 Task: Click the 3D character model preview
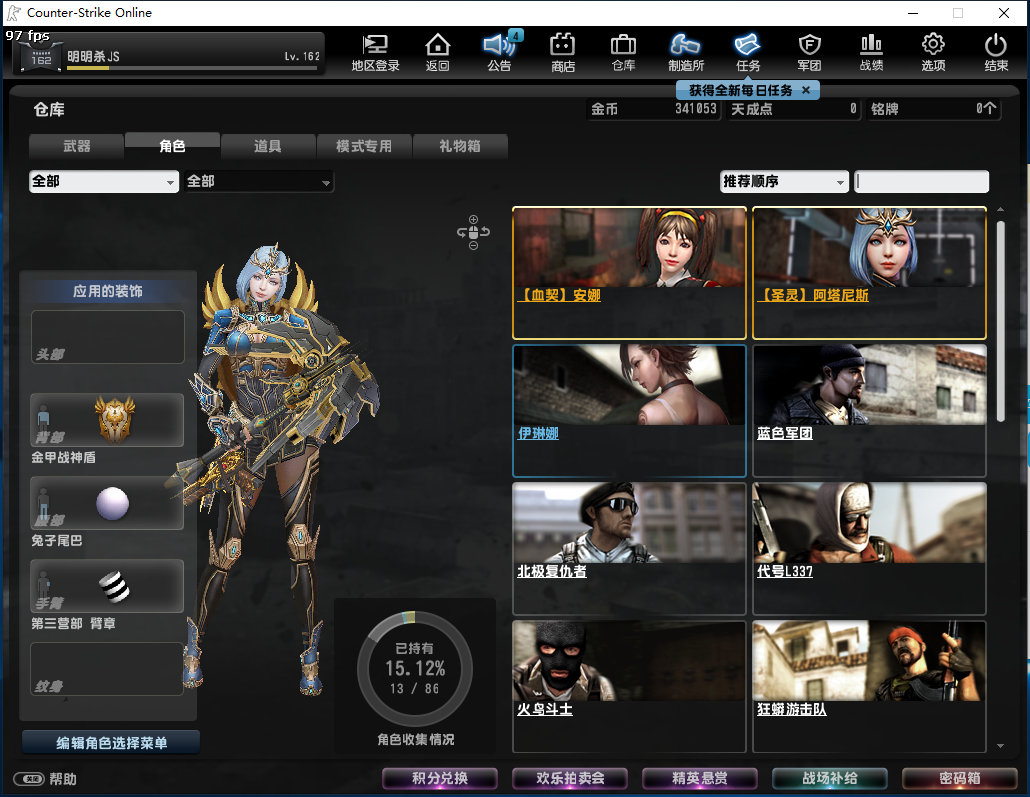click(x=276, y=467)
